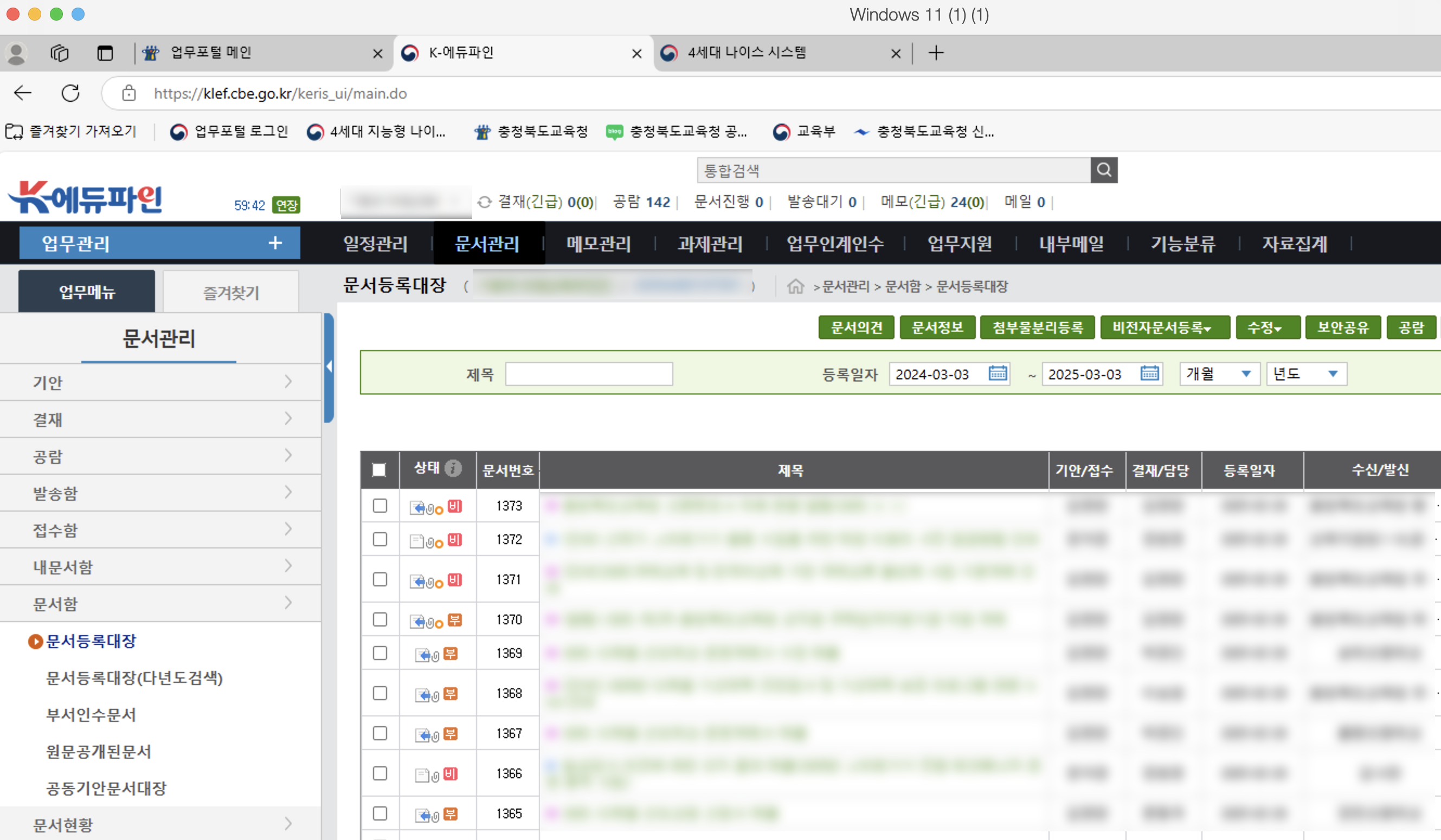Open the end date calendar picker
This screenshot has height=840, width=1441.
(1149, 373)
